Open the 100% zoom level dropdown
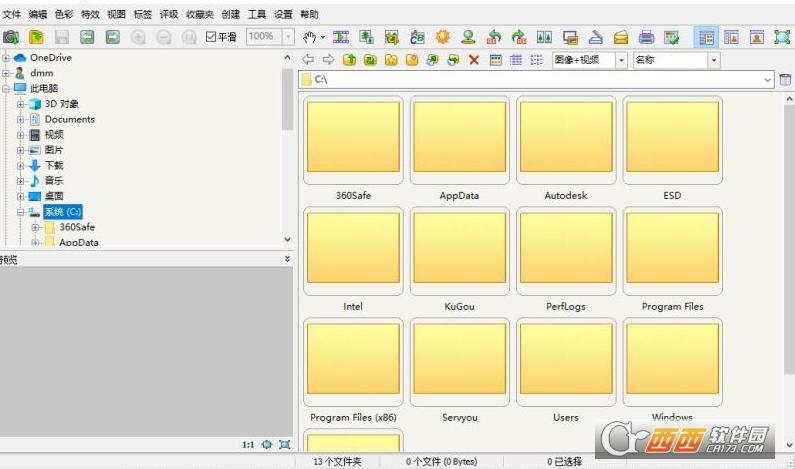 click(x=288, y=37)
